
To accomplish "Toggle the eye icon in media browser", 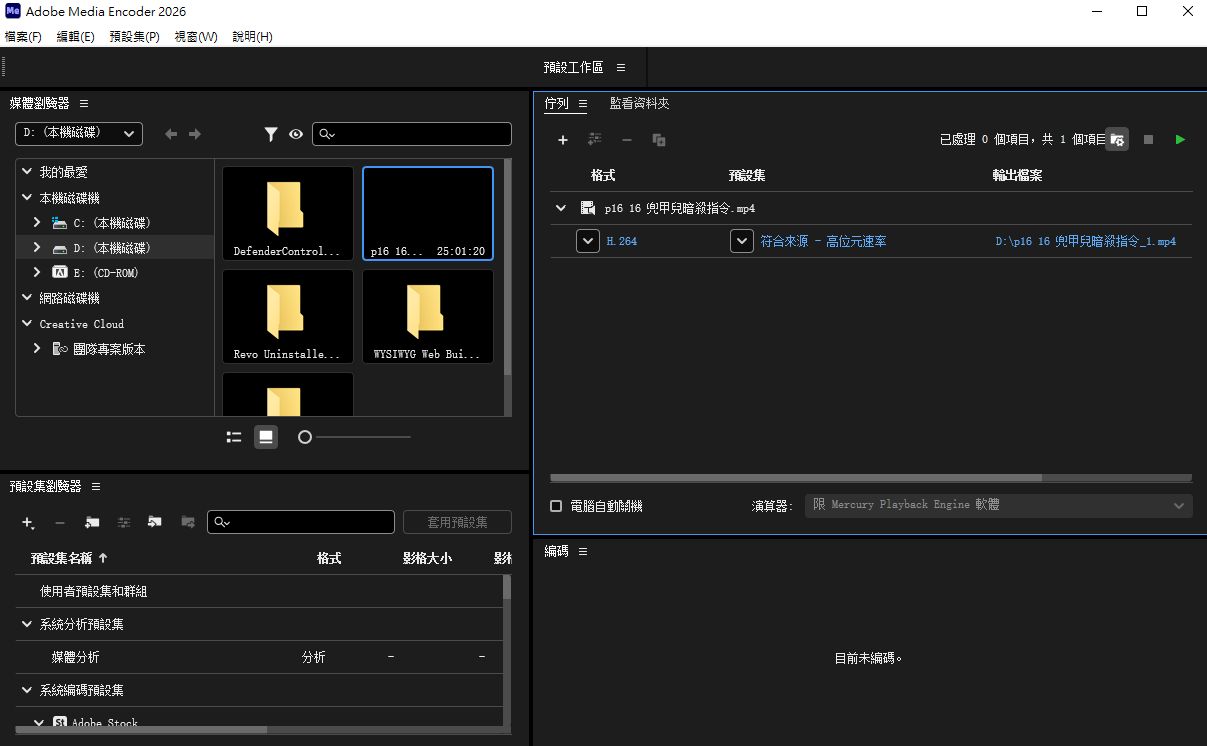I will click(296, 134).
